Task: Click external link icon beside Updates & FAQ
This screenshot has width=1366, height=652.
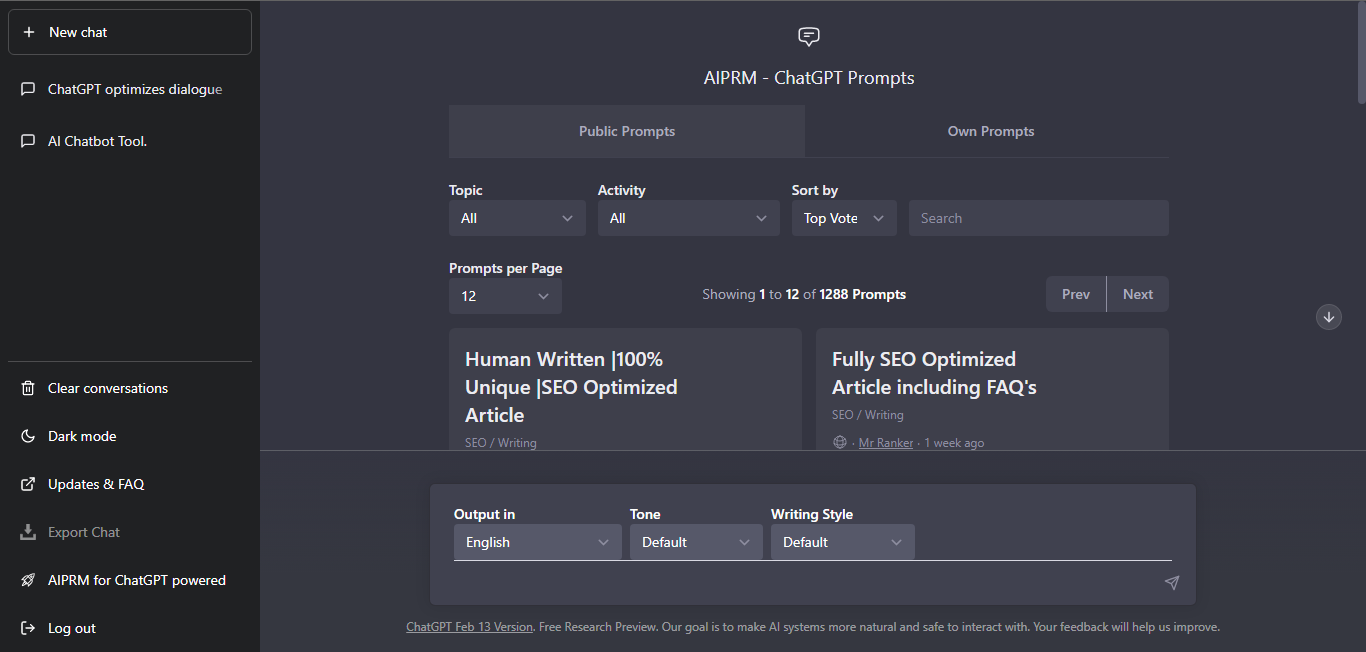Action: tap(28, 484)
